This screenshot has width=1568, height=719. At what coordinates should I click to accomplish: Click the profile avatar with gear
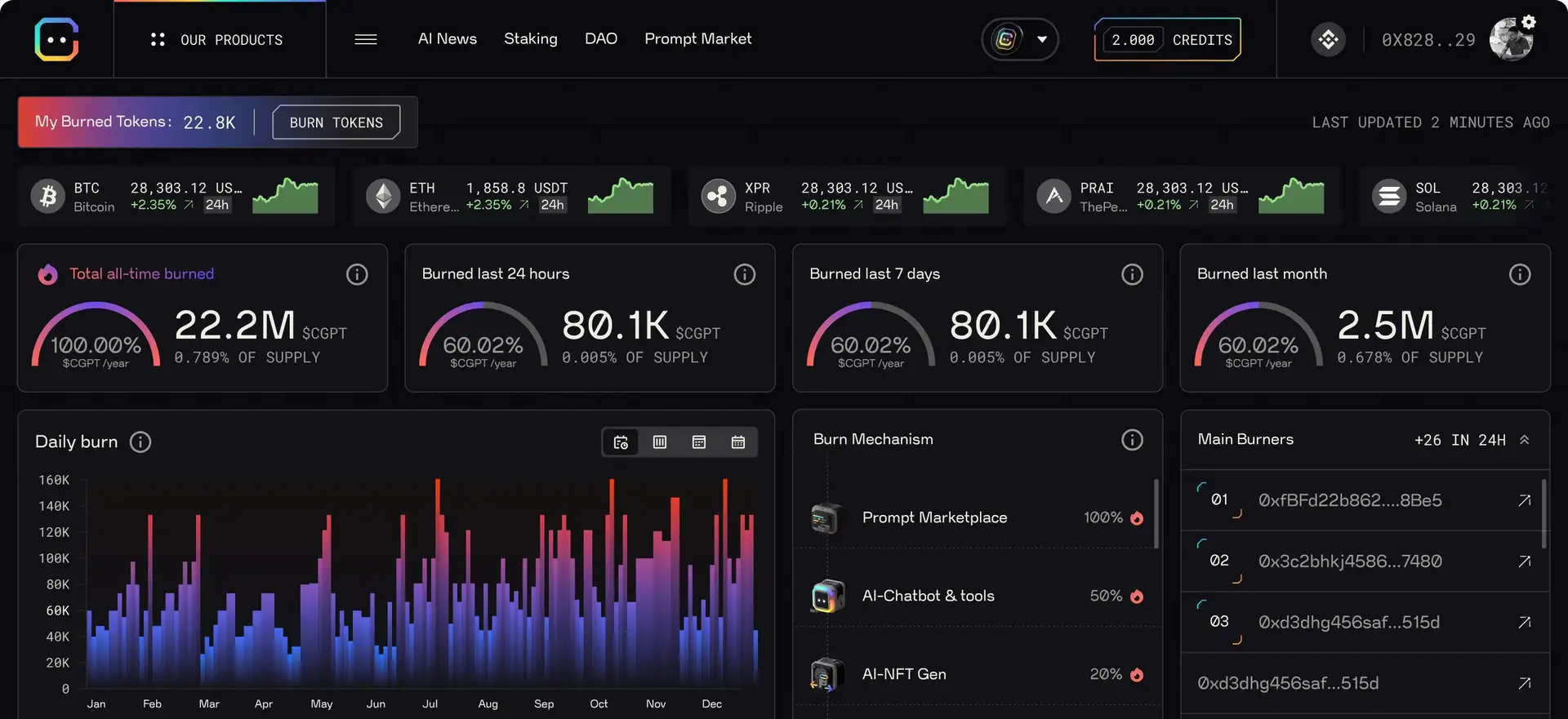click(1511, 39)
